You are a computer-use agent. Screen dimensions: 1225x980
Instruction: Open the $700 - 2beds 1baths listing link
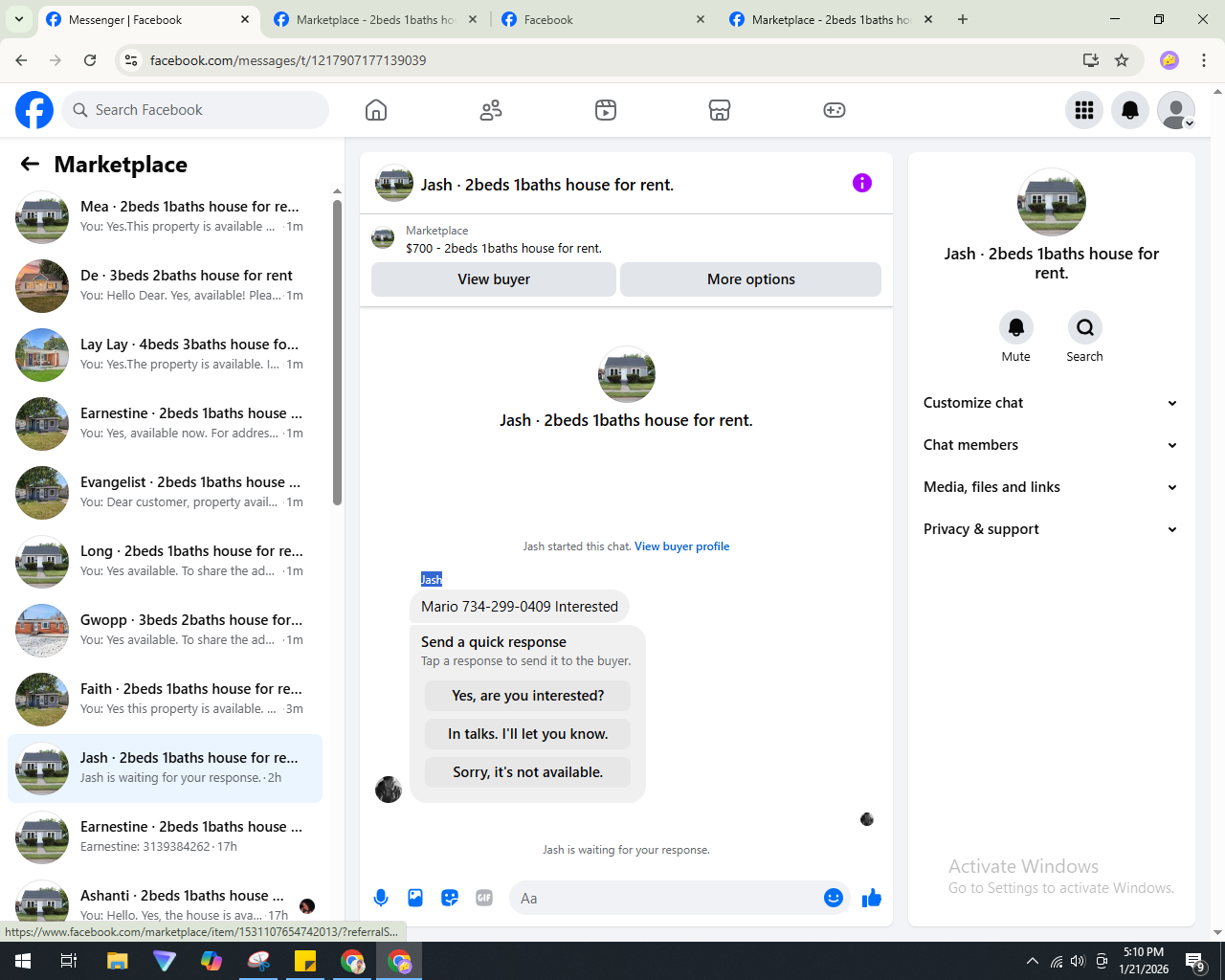pos(503,248)
